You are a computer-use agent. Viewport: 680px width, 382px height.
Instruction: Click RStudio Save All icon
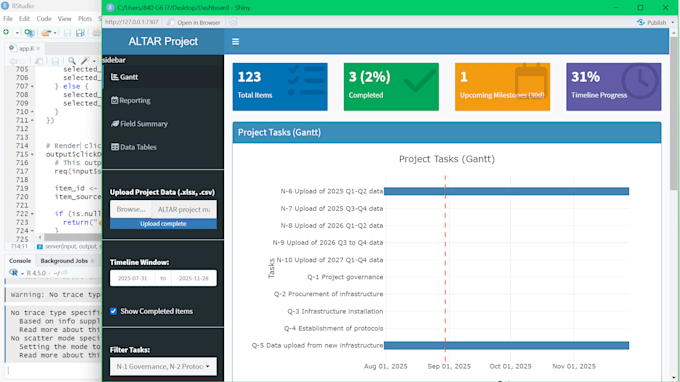[x=80, y=33]
